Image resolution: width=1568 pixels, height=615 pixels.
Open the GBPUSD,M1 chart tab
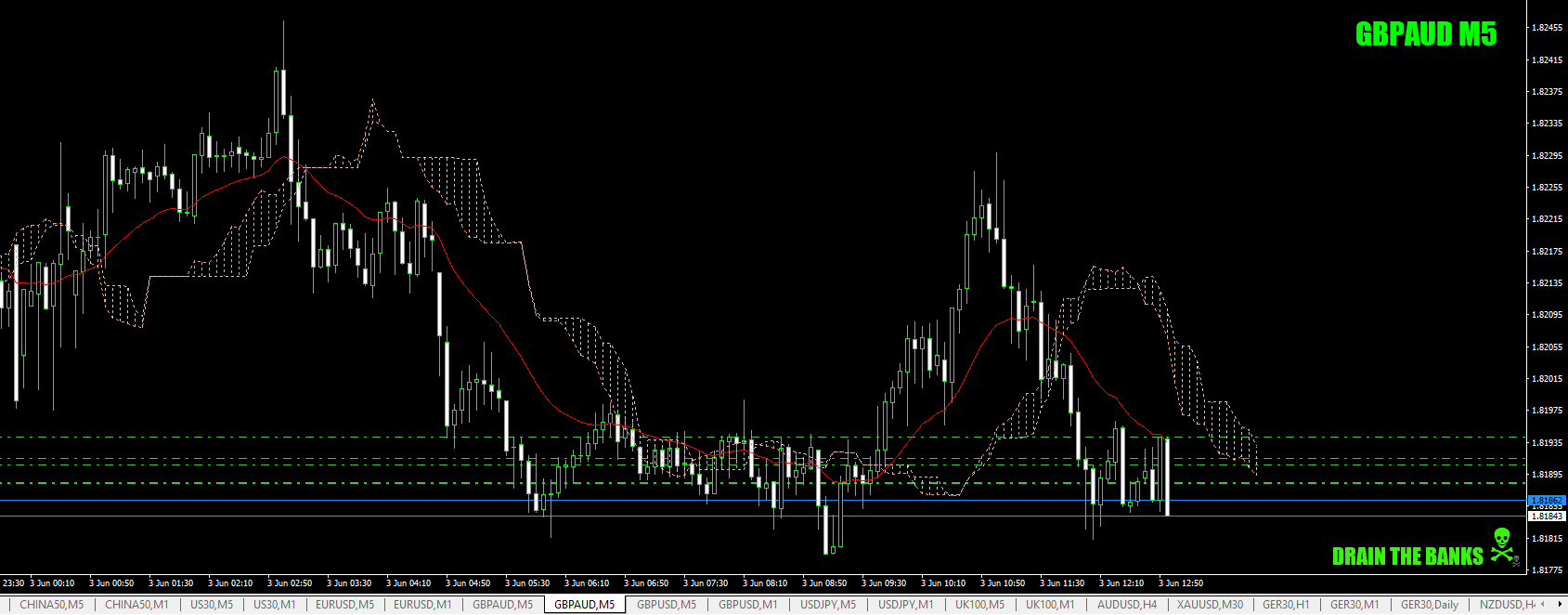pyautogui.click(x=748, y=605)
